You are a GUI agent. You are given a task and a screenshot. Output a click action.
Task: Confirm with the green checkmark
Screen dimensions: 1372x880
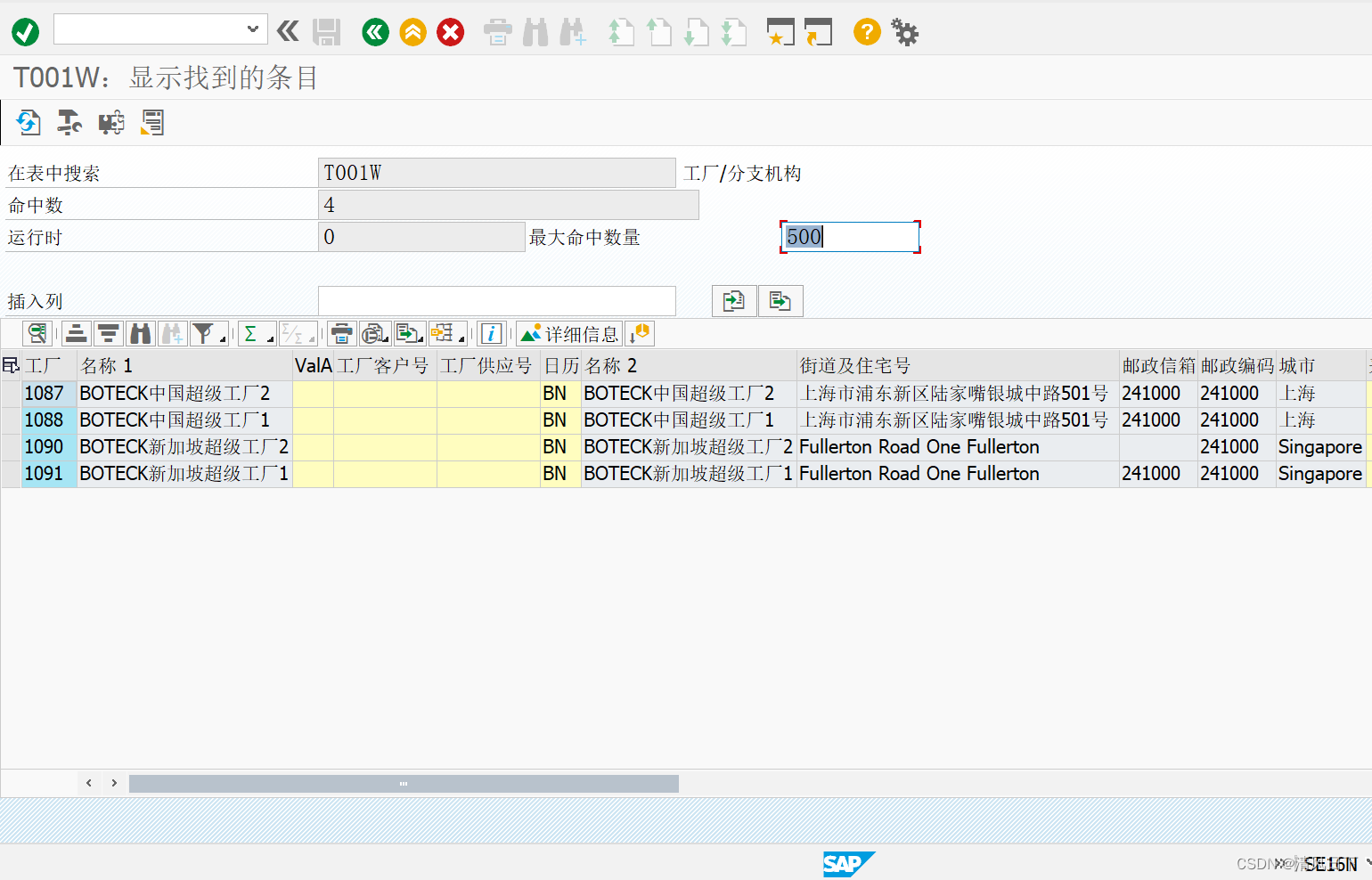pos(25,32)
